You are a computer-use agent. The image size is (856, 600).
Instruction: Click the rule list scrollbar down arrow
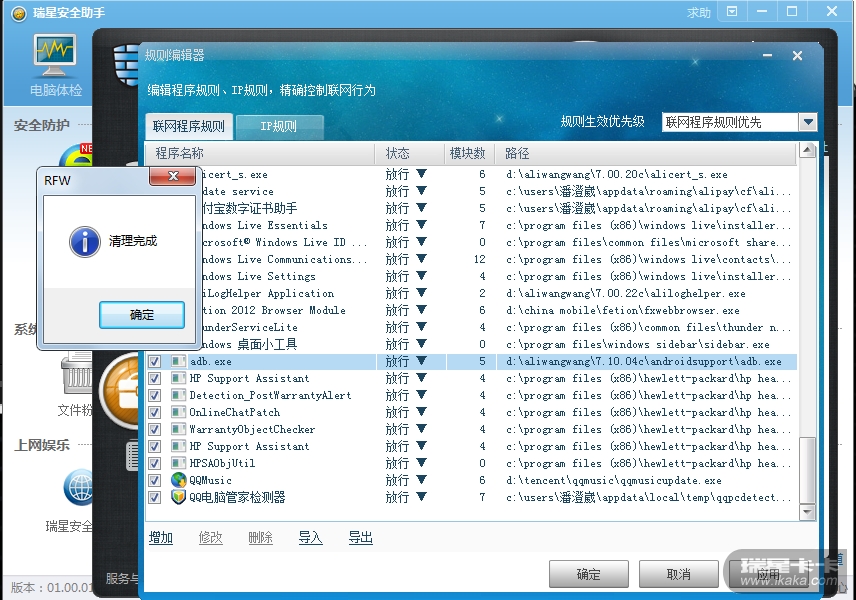[807, 512]
